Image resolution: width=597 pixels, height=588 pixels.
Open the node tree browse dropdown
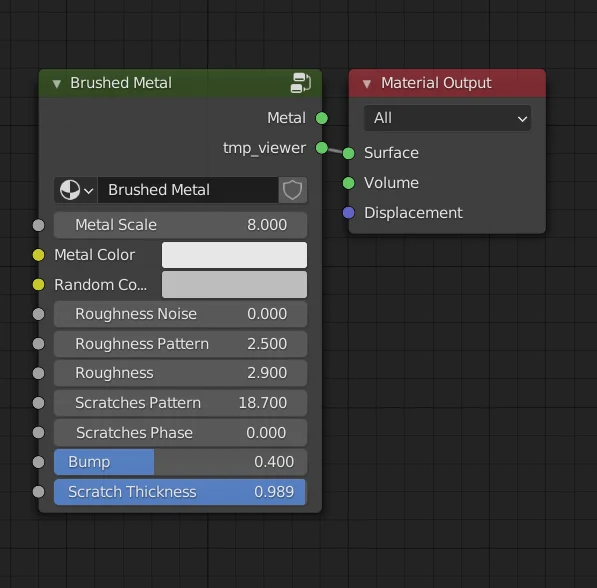click(x=76, y=190)
